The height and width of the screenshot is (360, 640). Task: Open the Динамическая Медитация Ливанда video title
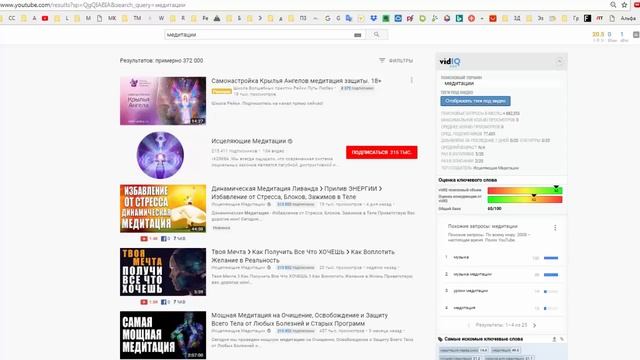point(297,193)
